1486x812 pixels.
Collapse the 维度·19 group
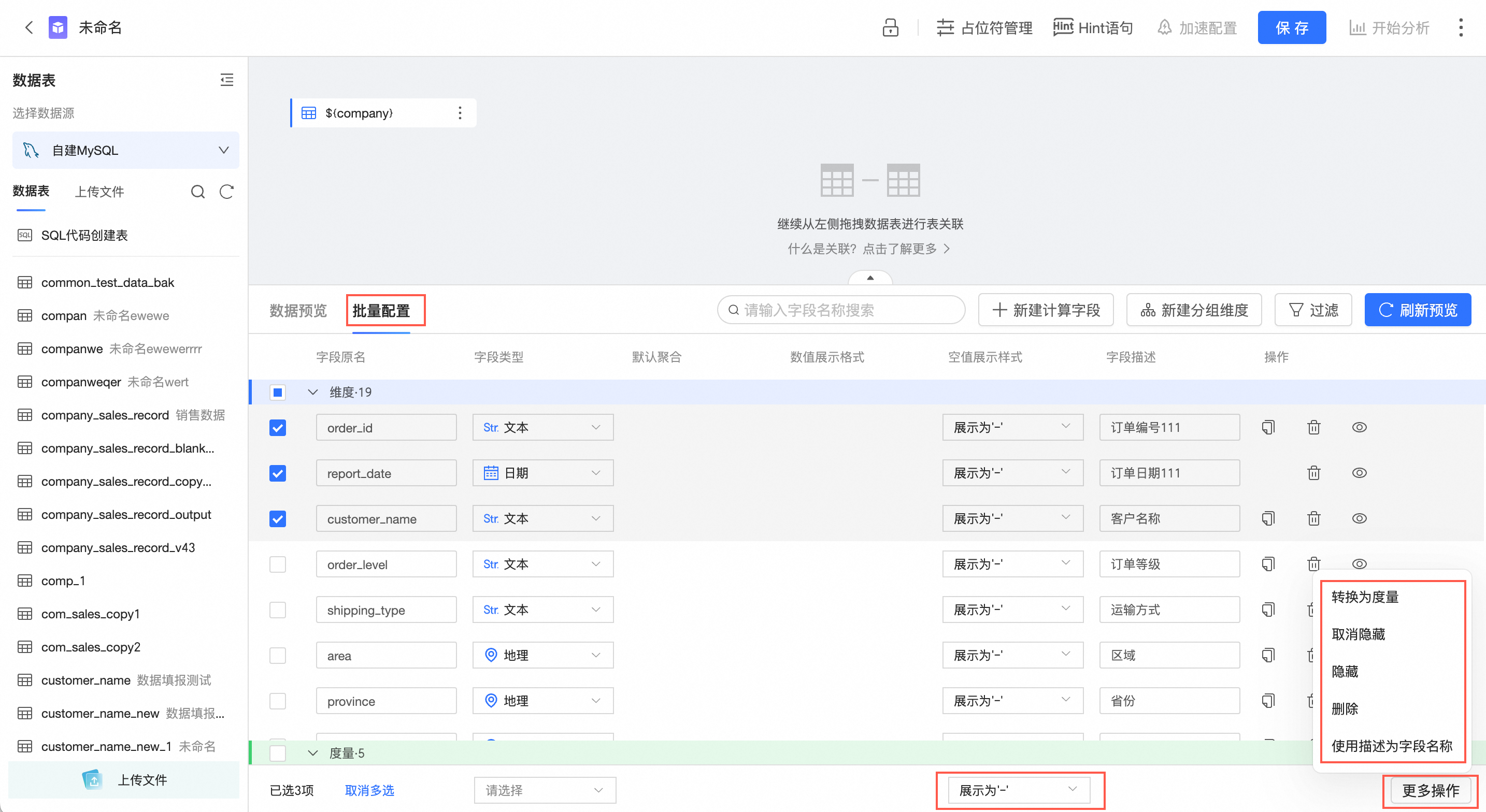pyautogui.click(x=312, y=392)
